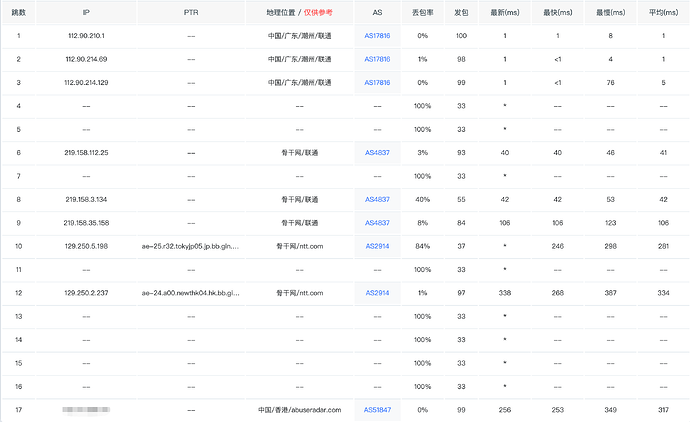Open AS17816 link in hop 2 row
690x422 pixels.
click(x=377, y=59)
